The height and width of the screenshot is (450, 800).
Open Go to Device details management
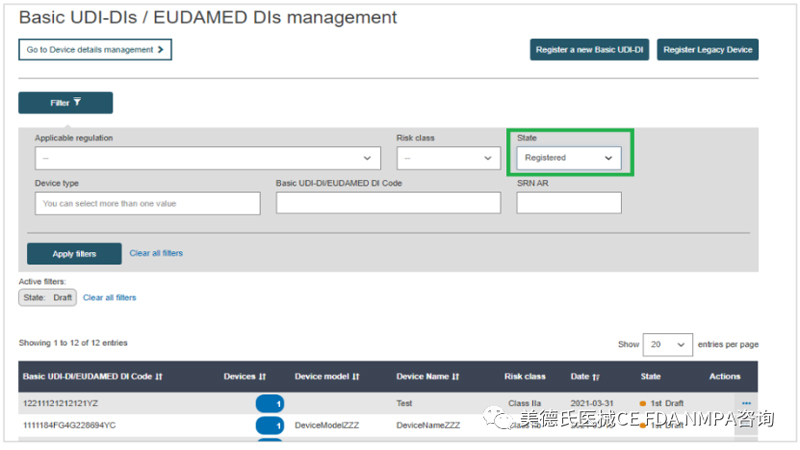(95, 49)
